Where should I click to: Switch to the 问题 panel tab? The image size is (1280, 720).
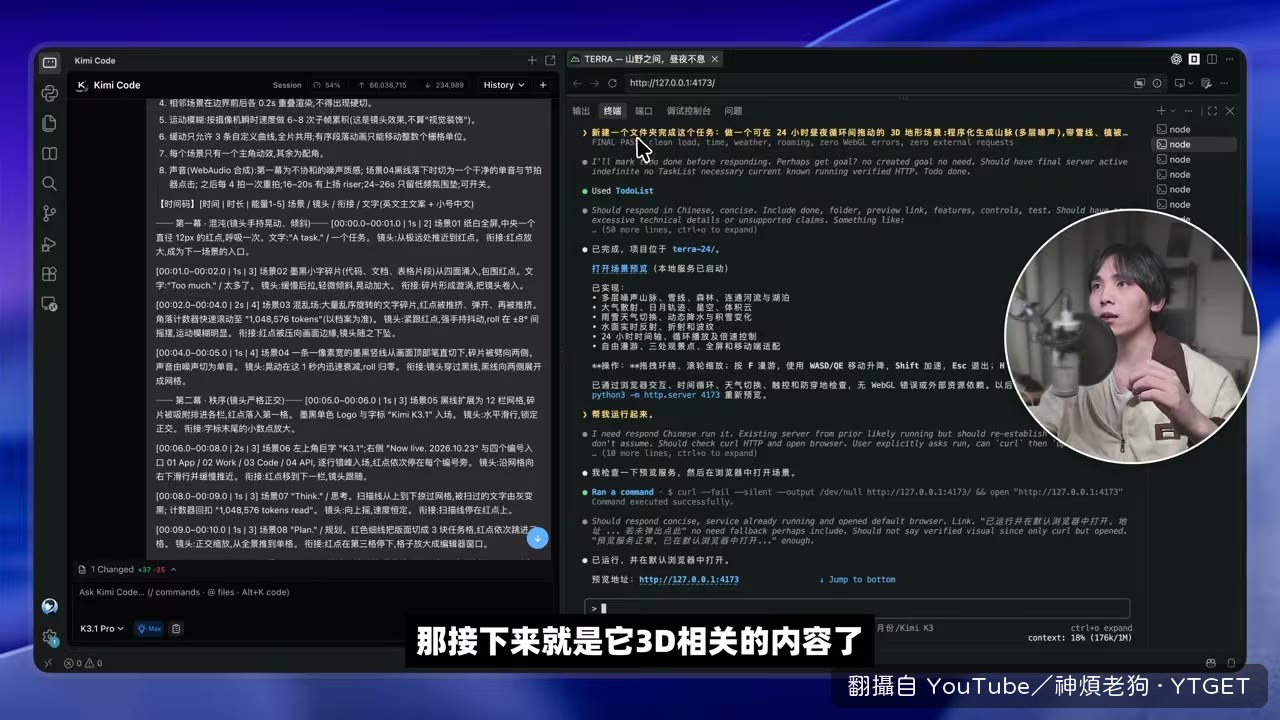click(733, 111)
